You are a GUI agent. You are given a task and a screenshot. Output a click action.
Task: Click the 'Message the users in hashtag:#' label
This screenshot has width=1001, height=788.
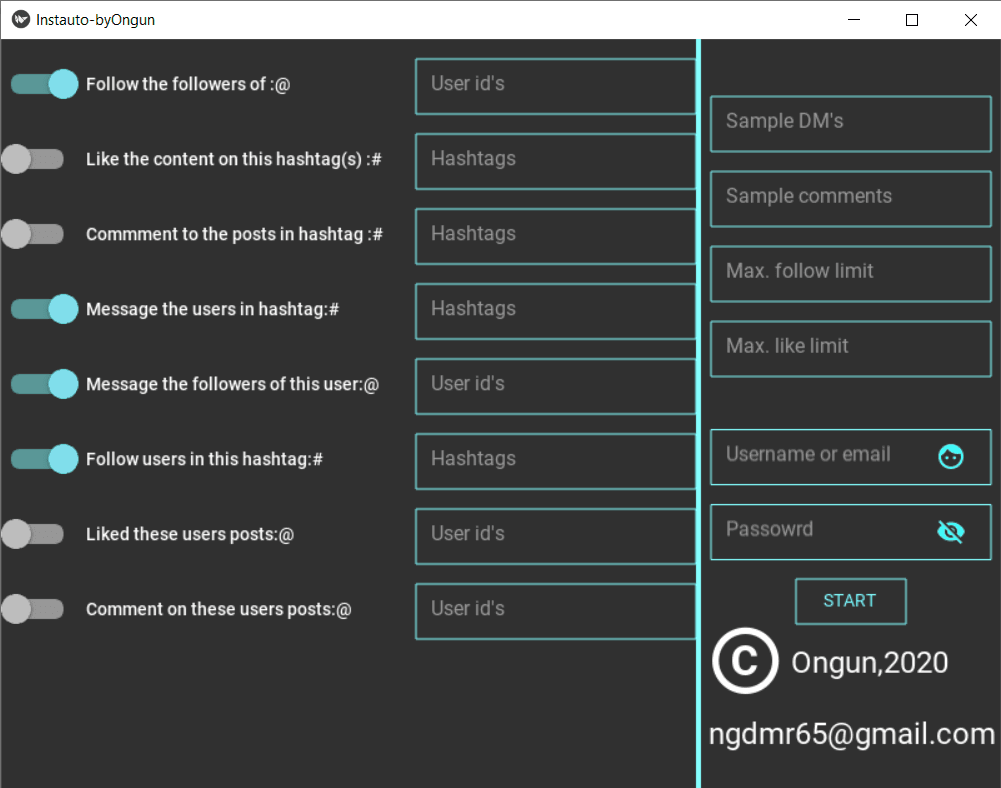click(213, 309)
